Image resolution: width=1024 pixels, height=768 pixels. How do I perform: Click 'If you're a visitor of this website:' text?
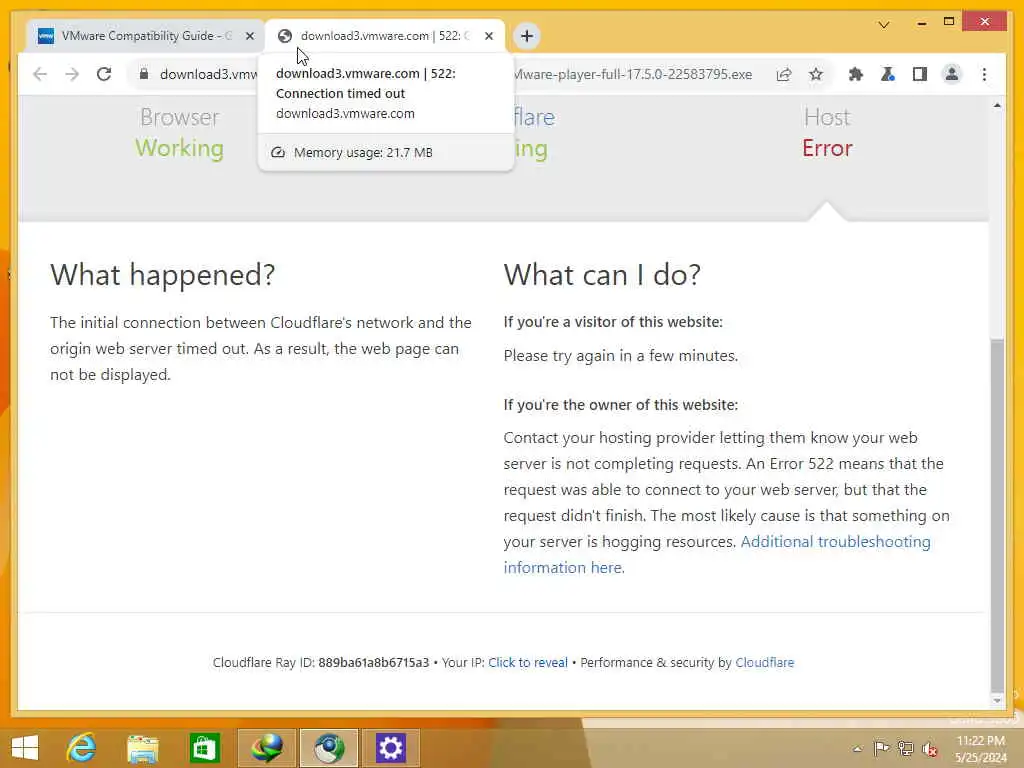tap(613, 322)
